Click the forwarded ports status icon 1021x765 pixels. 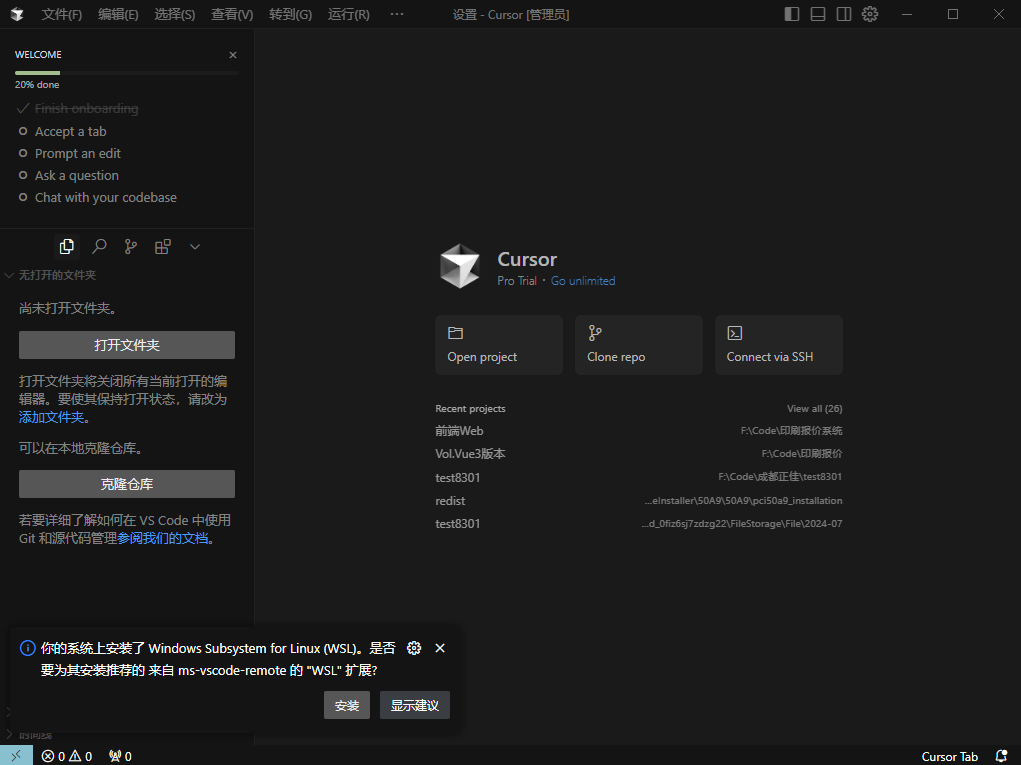pyautogui.click(x=120, y=757)
